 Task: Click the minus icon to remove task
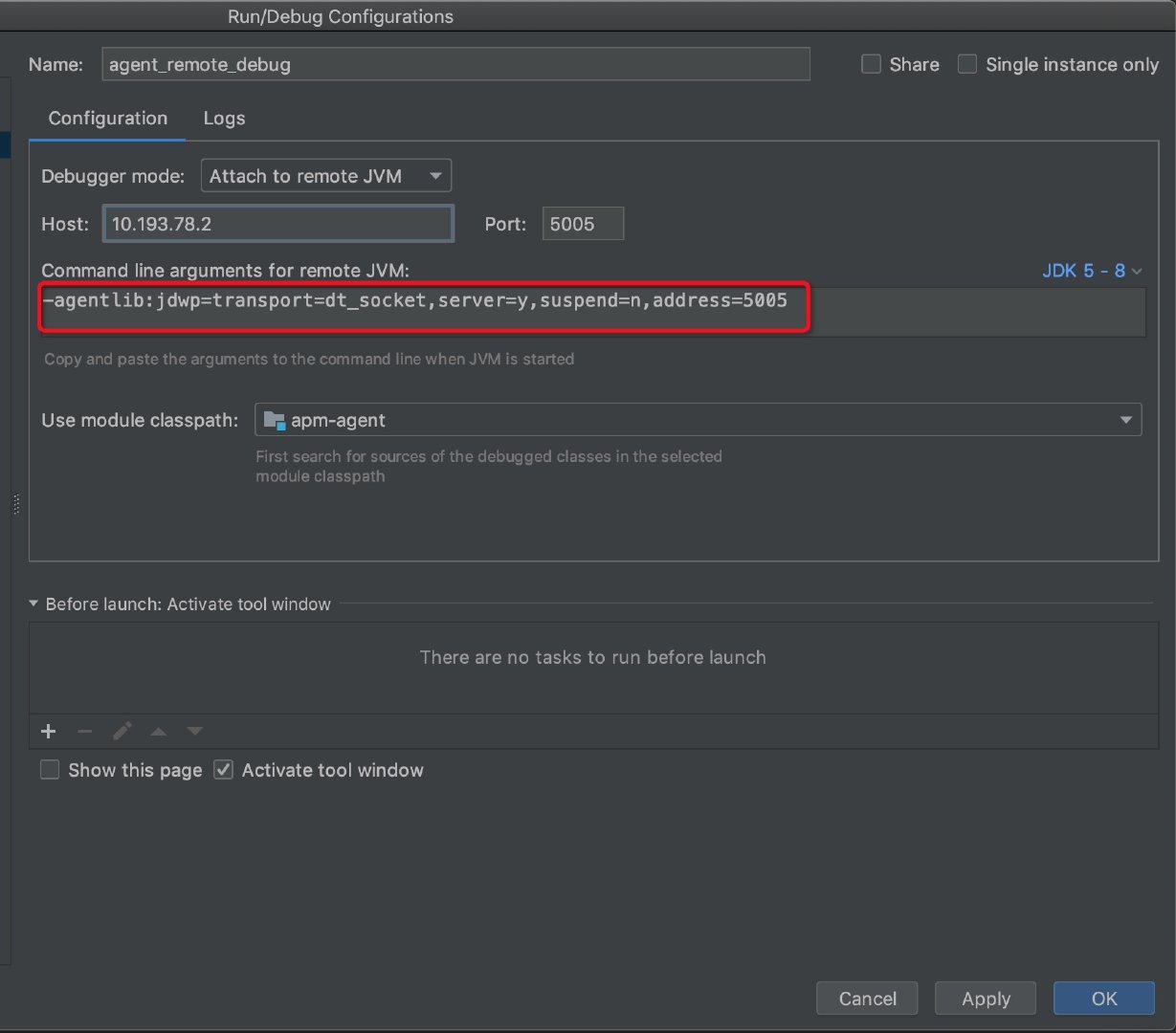(x=85, y=732)
